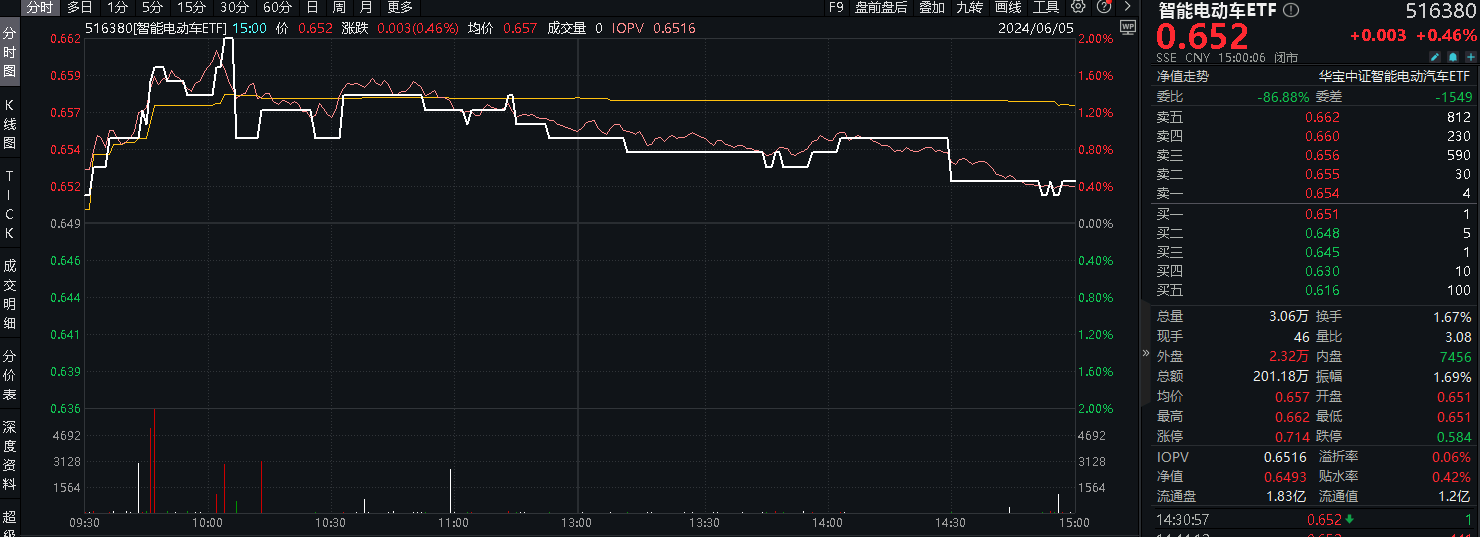This screenshot has width=1480, height=537.
Task: Open the TICK sidebar tab
Action: click(10, 204)
